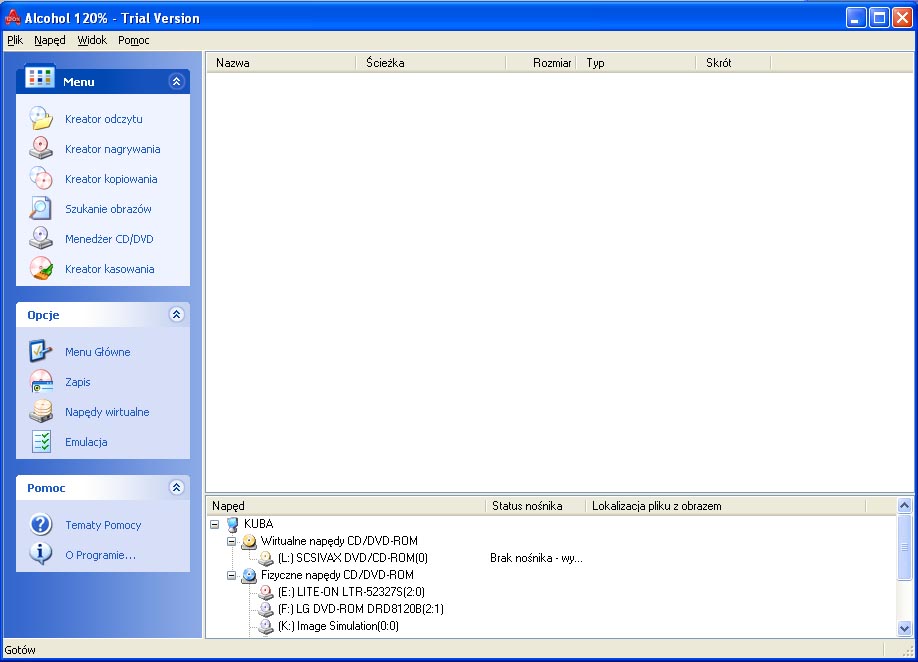Click the Napędy wirtualne icon
Screen dimensions: 918x662
pos(41,411)
